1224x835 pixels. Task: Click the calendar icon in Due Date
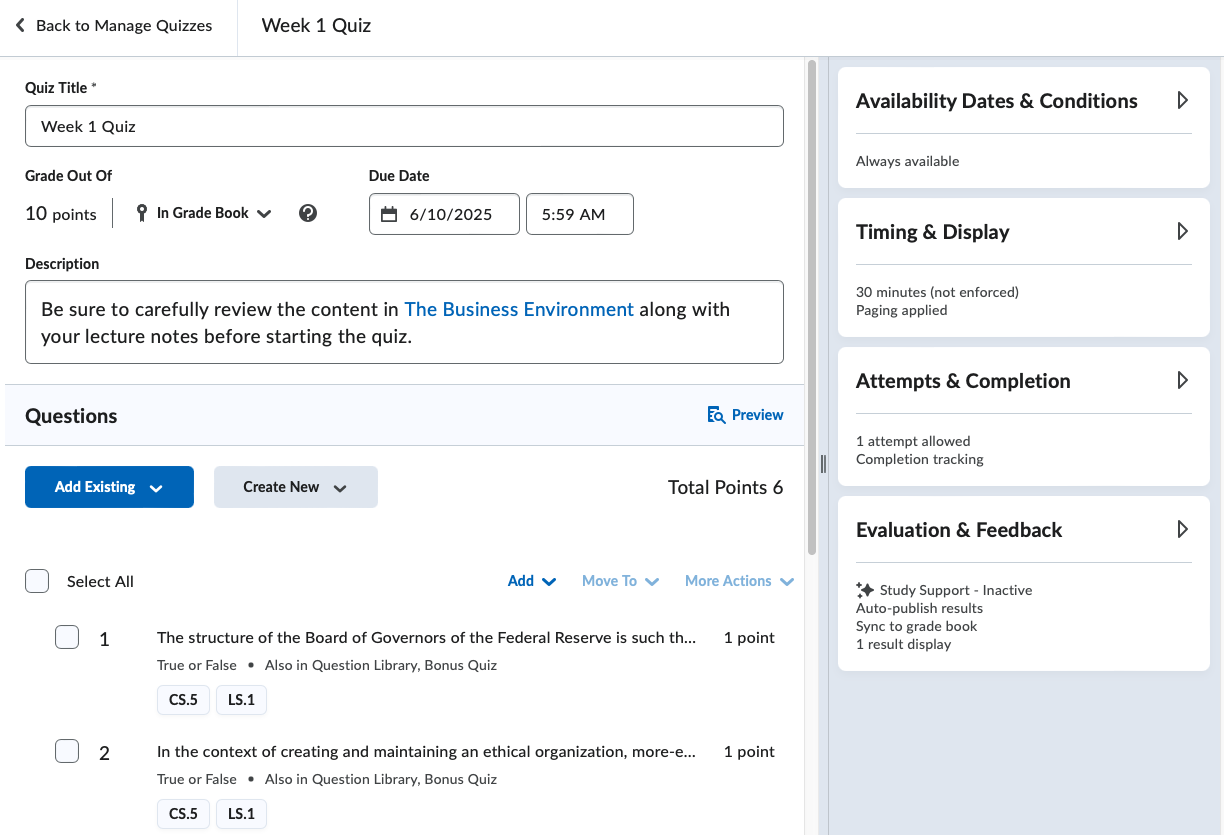click(x=389, y=215)
